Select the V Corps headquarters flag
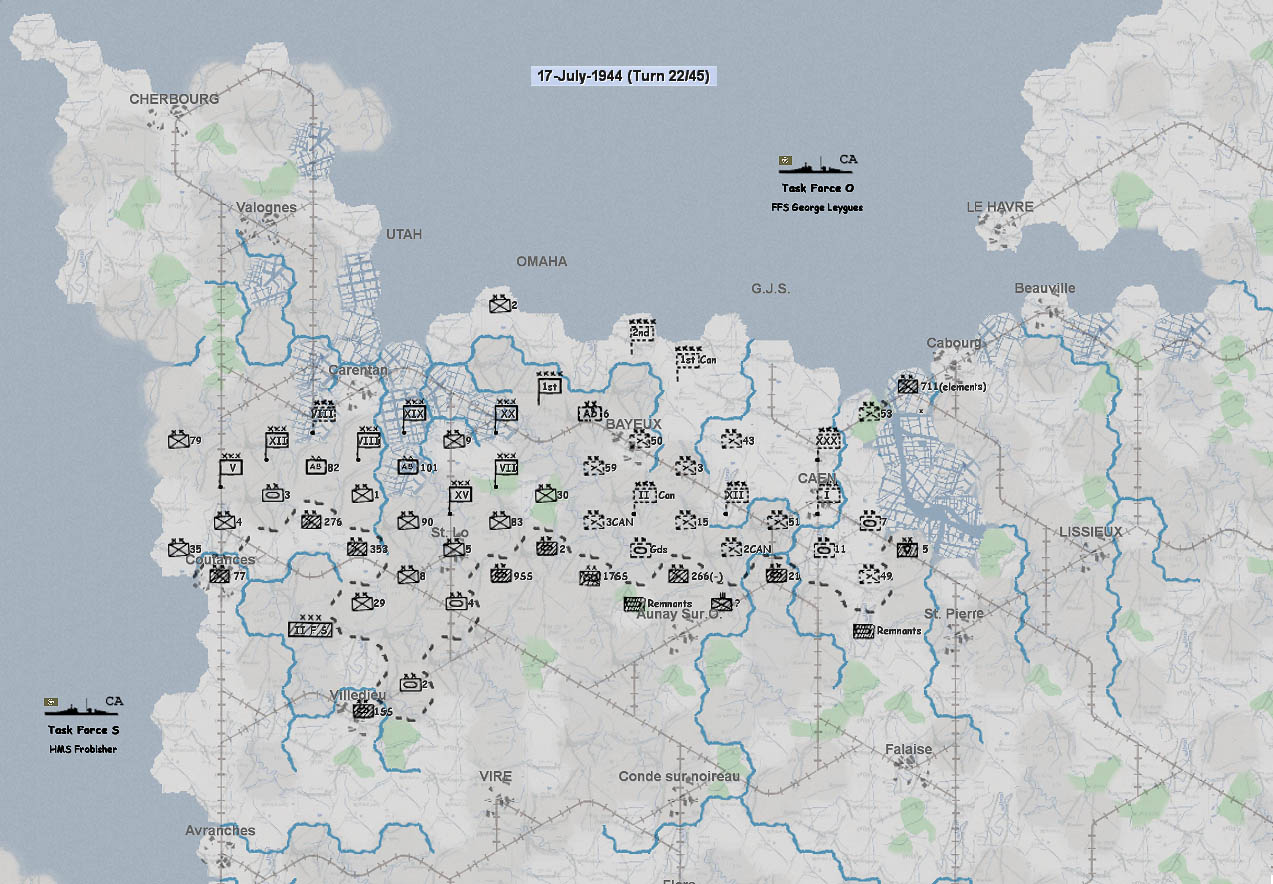The image size is (1273, 884). 231,467
